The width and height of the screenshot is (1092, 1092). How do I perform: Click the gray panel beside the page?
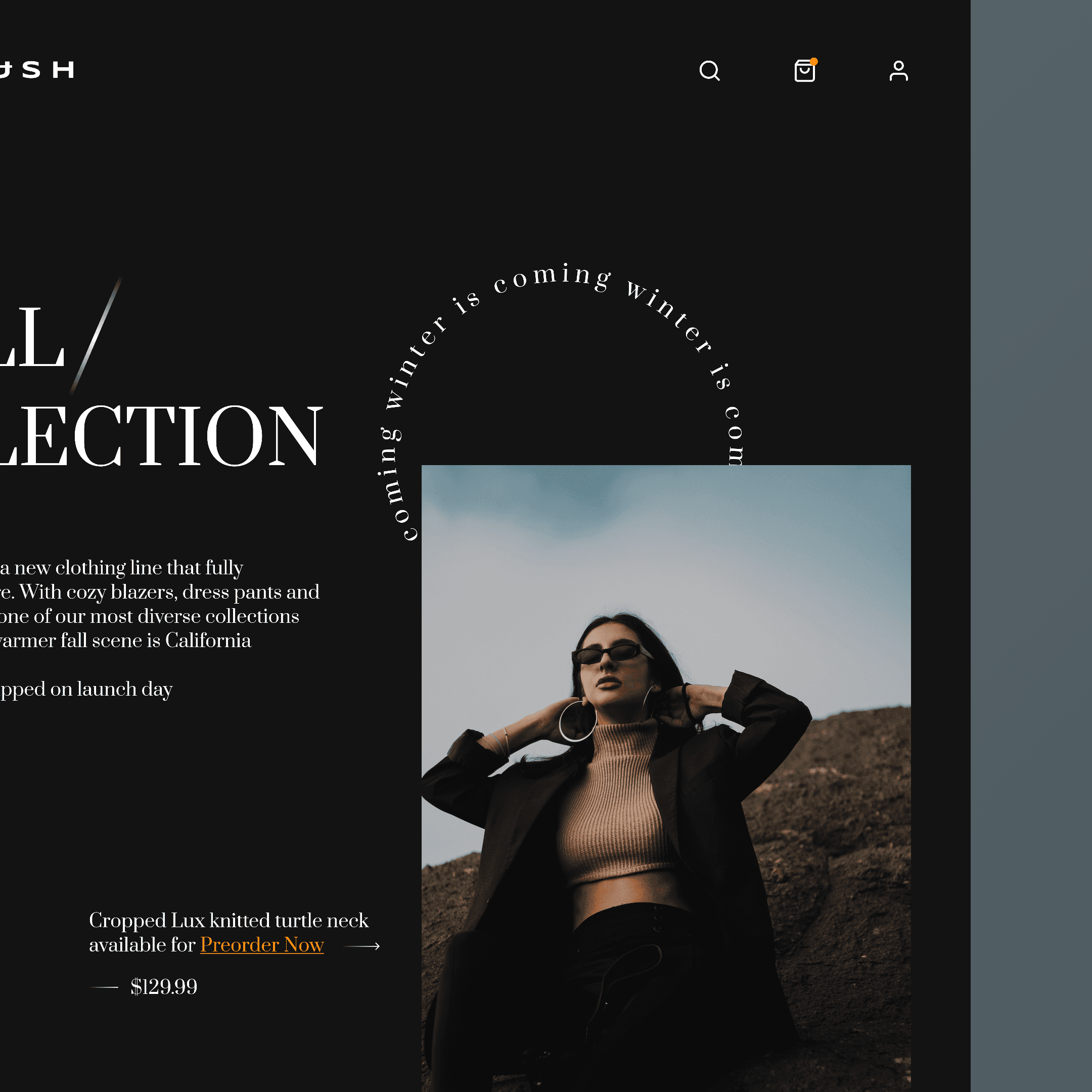pos(1031,546)
